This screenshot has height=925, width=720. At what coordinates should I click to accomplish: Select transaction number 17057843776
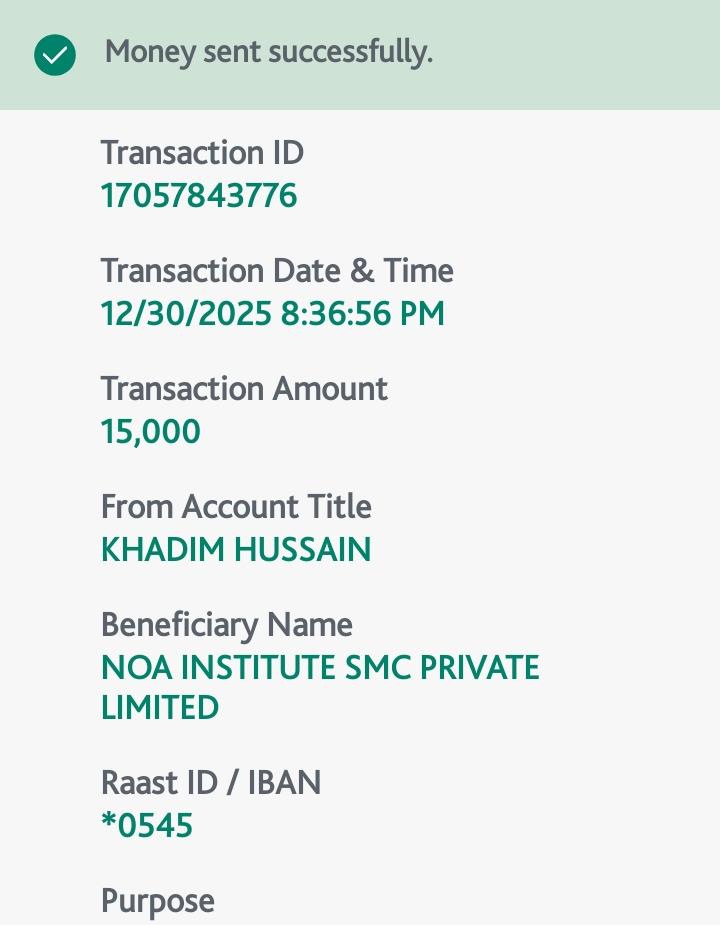click(x=199, y=195)
